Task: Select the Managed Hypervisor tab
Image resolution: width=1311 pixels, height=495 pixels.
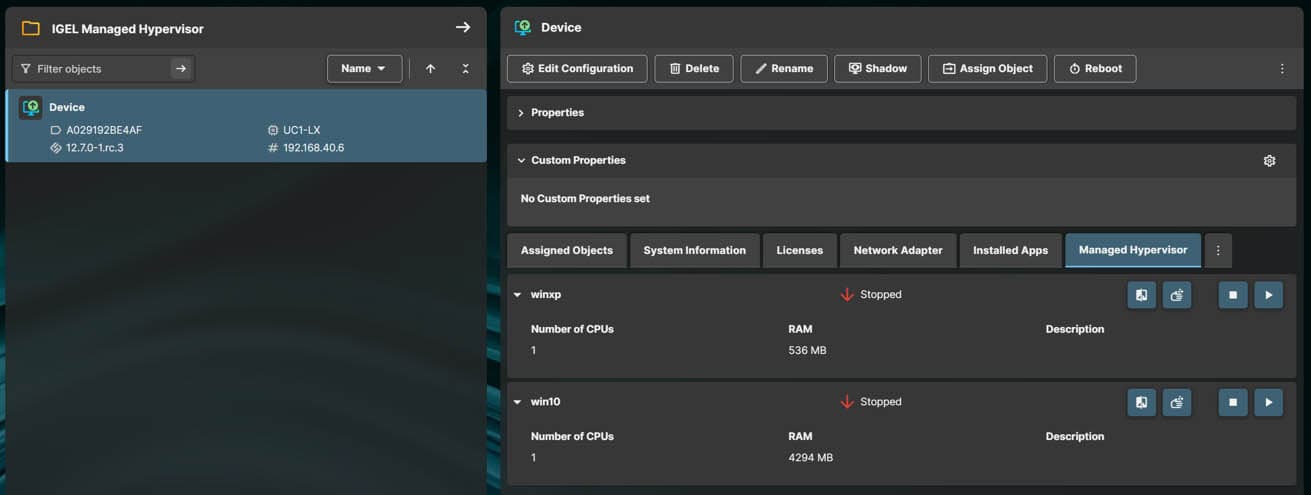Action: (1133, 250)
